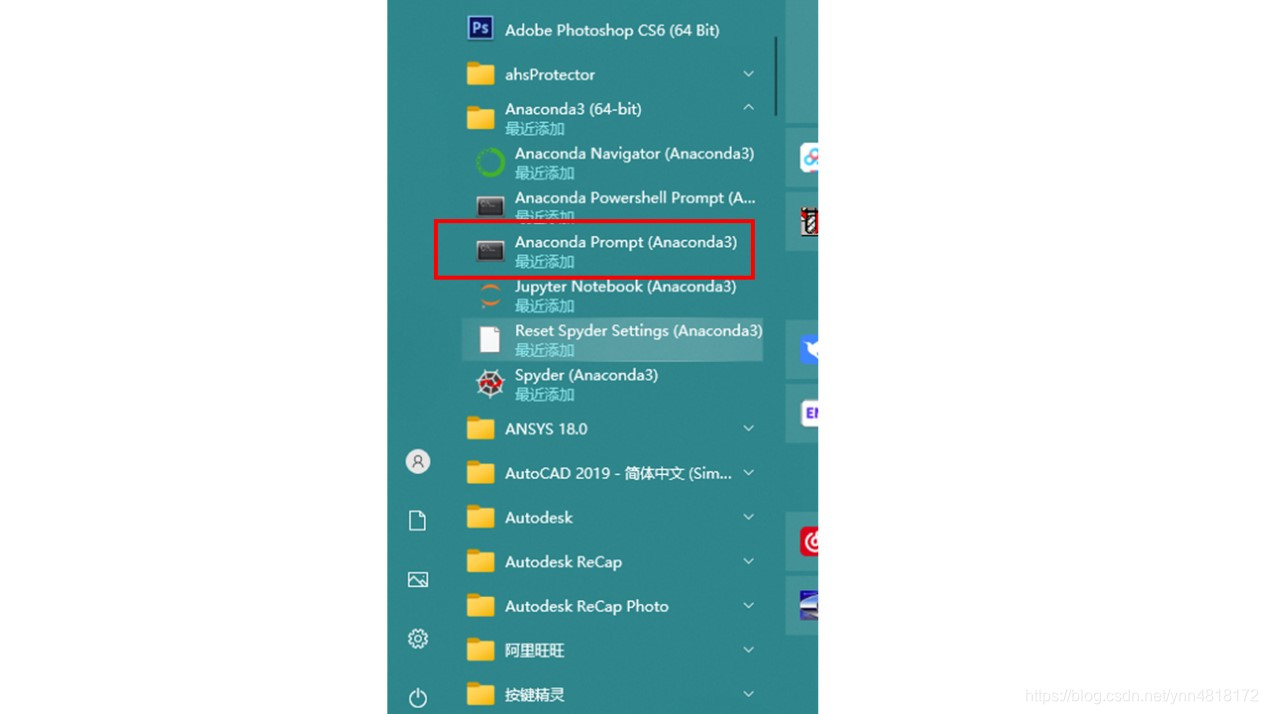Click the Reset Spyder Settings document icon
The width and height of the screenshot is (1268, 714).
click(490, 339)
